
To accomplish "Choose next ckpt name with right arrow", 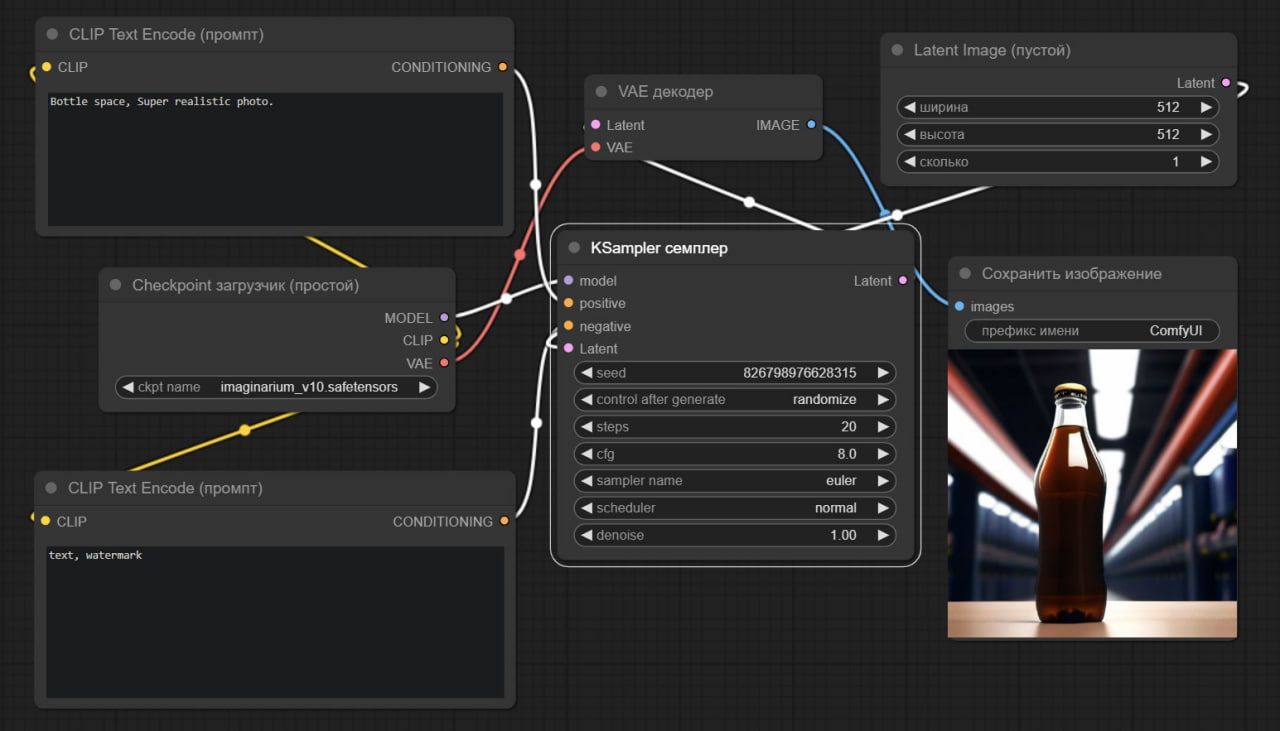I will [424, 387].
